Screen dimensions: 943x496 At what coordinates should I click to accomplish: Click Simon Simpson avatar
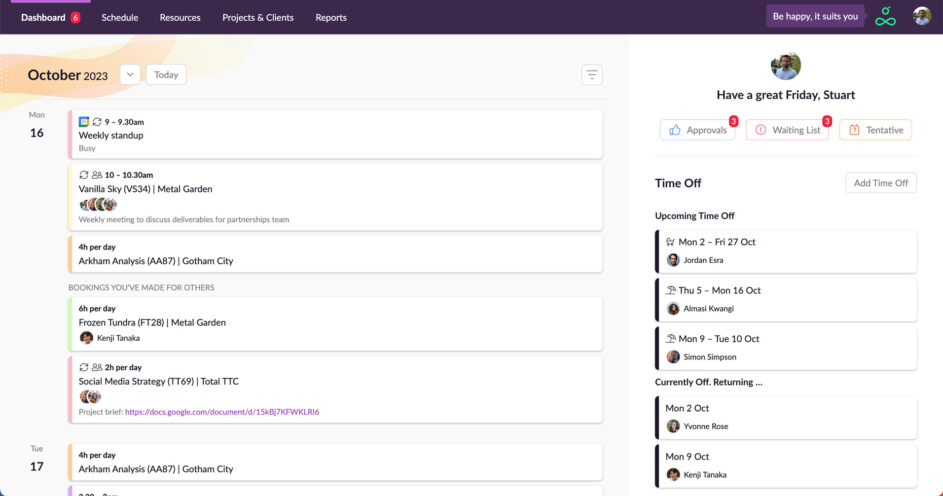tap(673, 357)
